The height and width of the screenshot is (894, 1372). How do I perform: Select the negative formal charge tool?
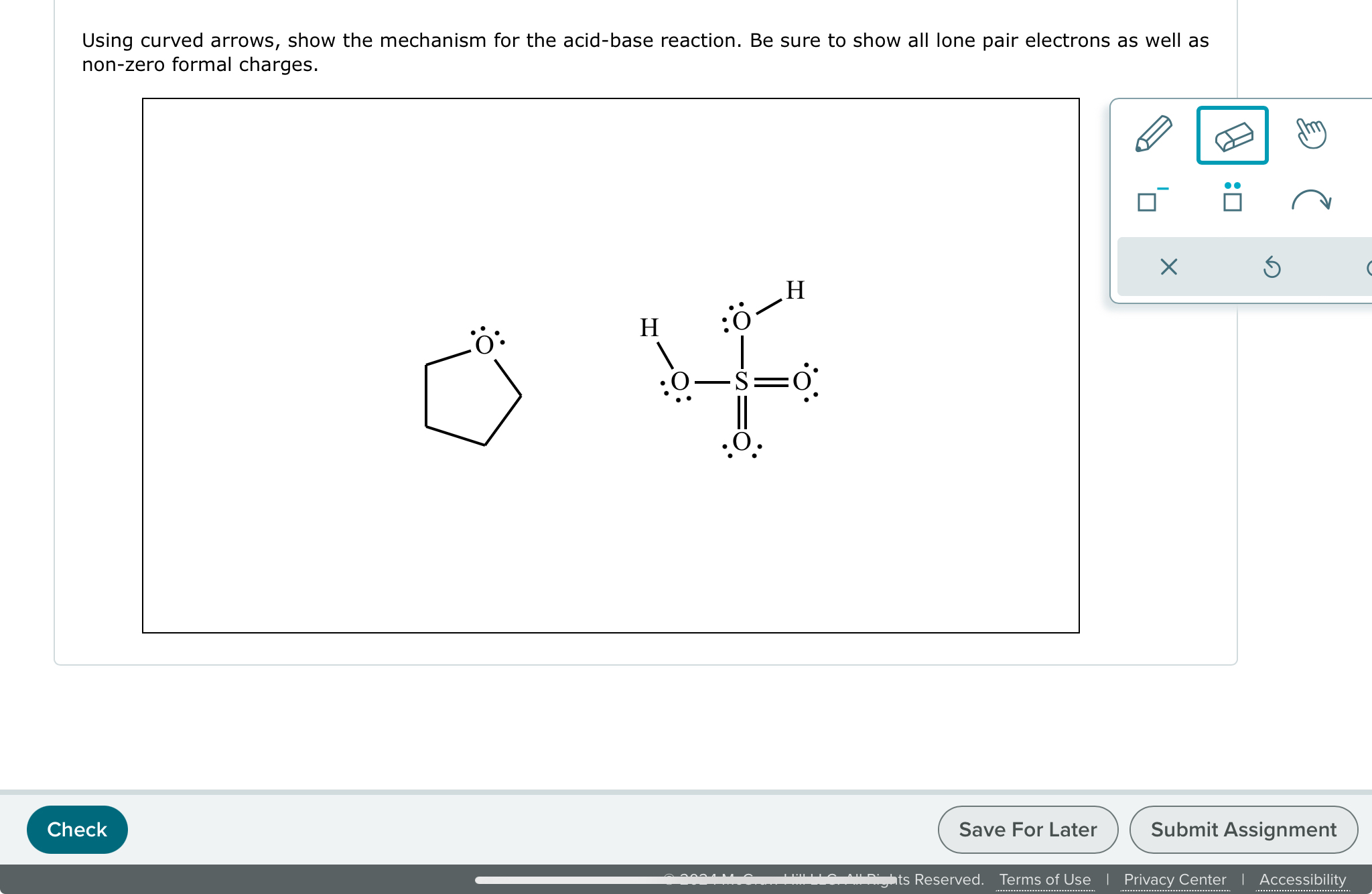[x=1150, y=200]
